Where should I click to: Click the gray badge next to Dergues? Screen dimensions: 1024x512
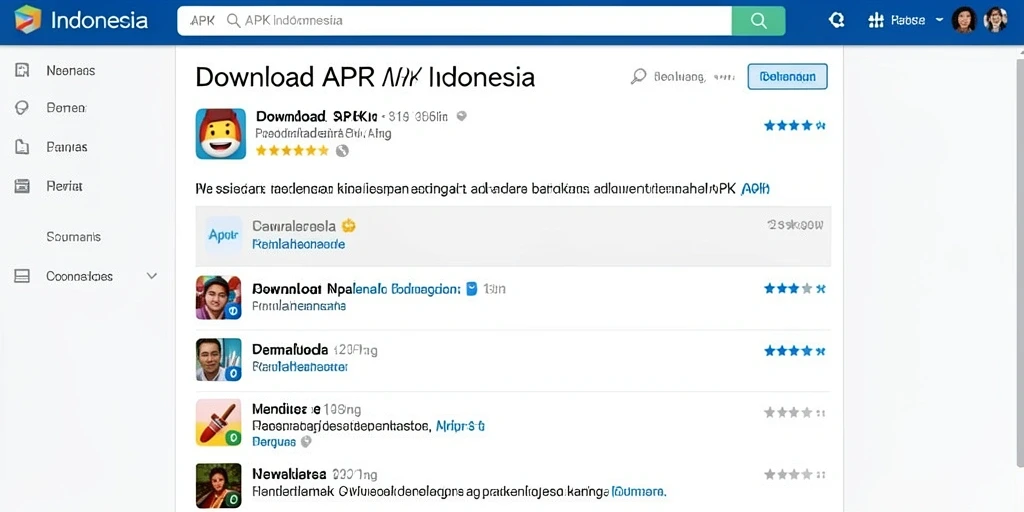click(x=306, y=441)
